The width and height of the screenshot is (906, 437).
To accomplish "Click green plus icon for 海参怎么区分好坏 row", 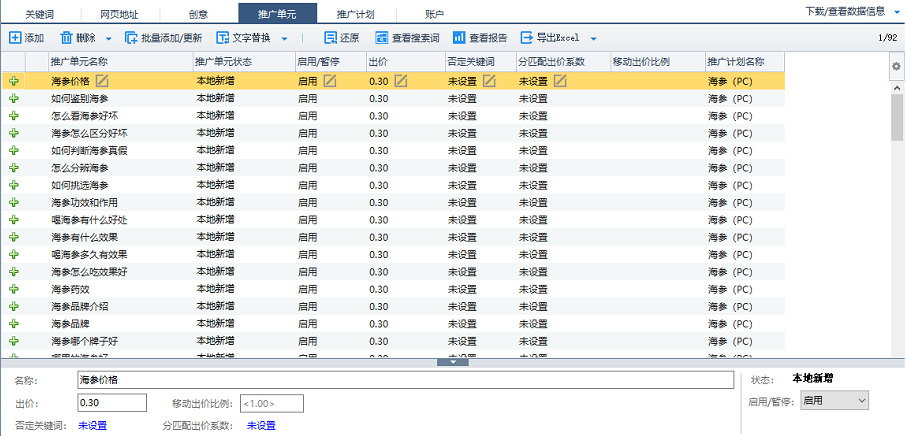I will (14, 133).
